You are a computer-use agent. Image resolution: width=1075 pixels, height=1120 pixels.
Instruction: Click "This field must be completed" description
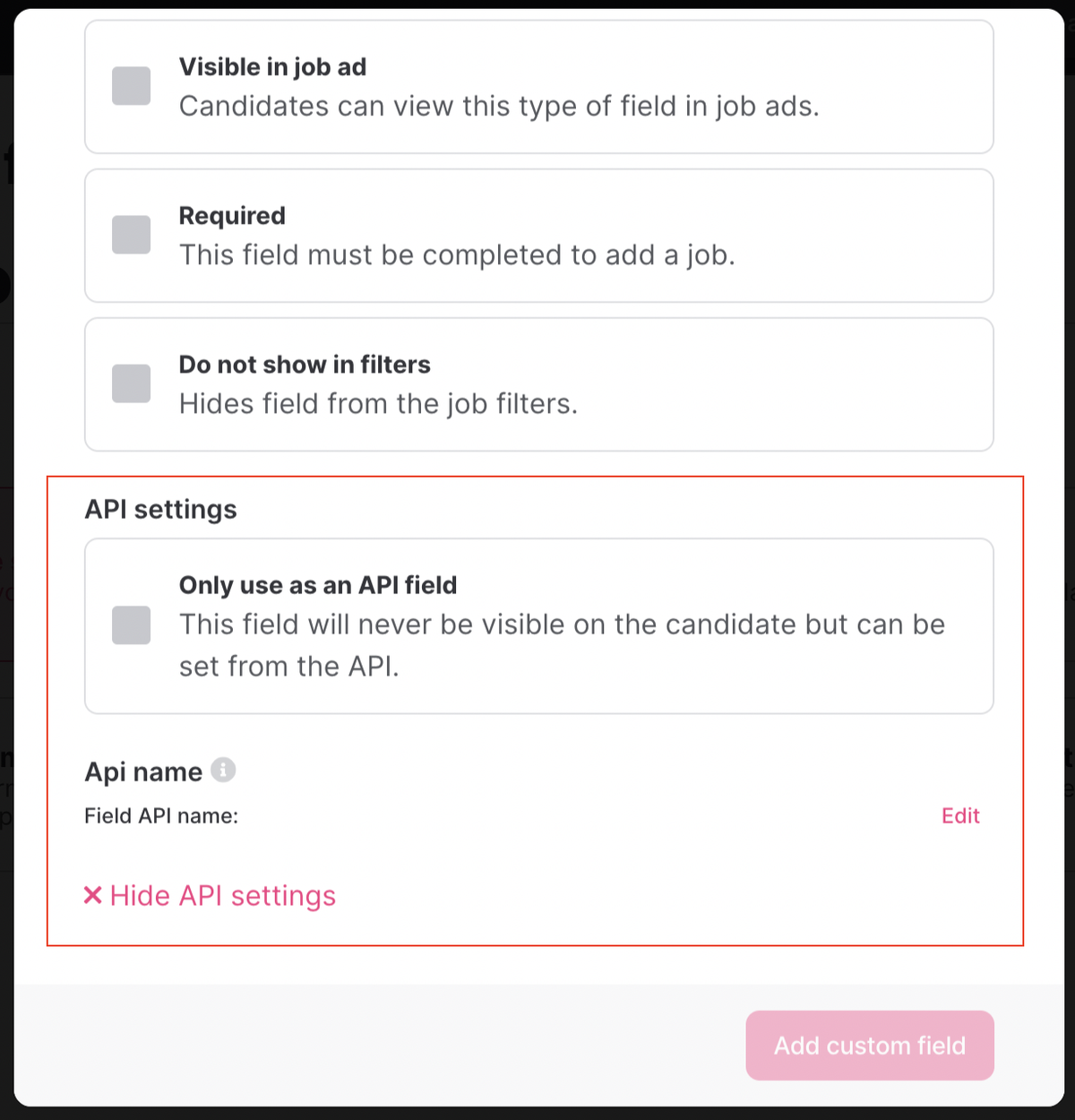point(457,254)
